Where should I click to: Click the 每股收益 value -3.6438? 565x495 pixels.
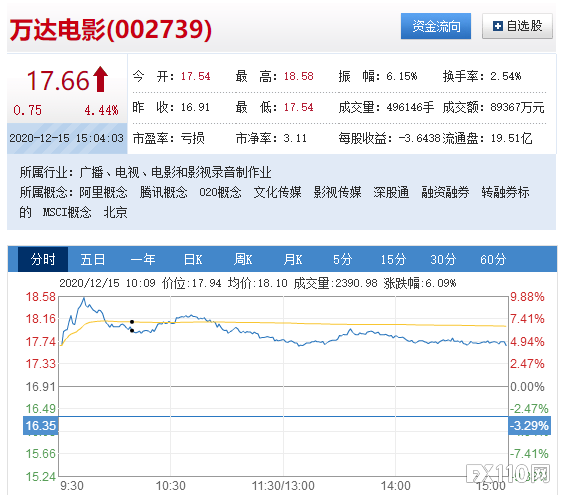click(x=419, y=138)
